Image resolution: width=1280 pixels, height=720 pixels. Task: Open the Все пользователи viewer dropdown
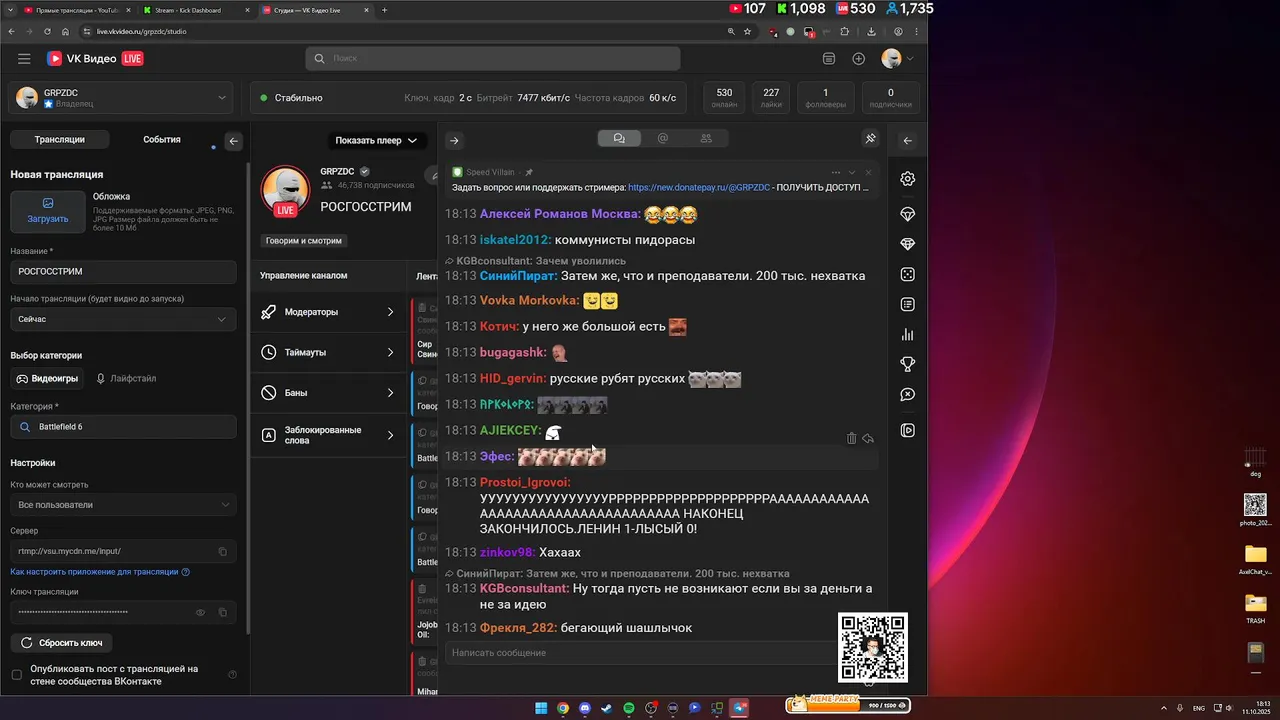tap(124, 505)
